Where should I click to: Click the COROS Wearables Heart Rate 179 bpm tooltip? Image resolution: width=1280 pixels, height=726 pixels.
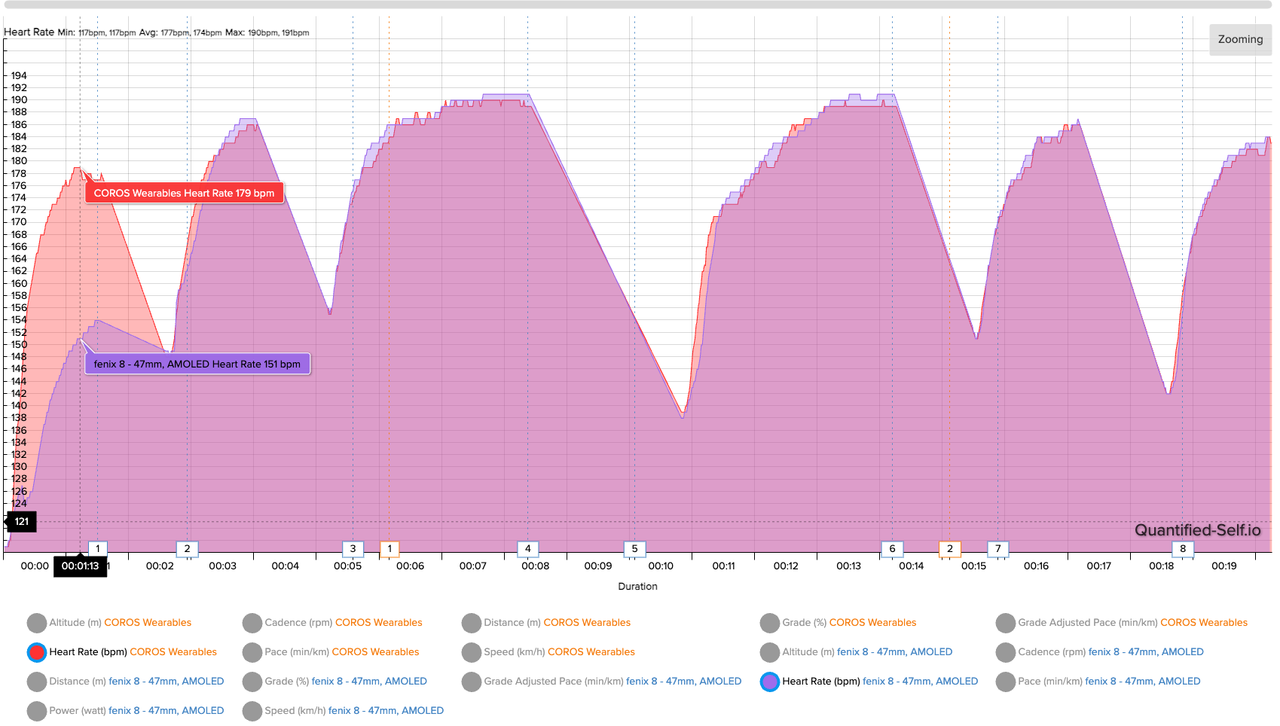185,193
